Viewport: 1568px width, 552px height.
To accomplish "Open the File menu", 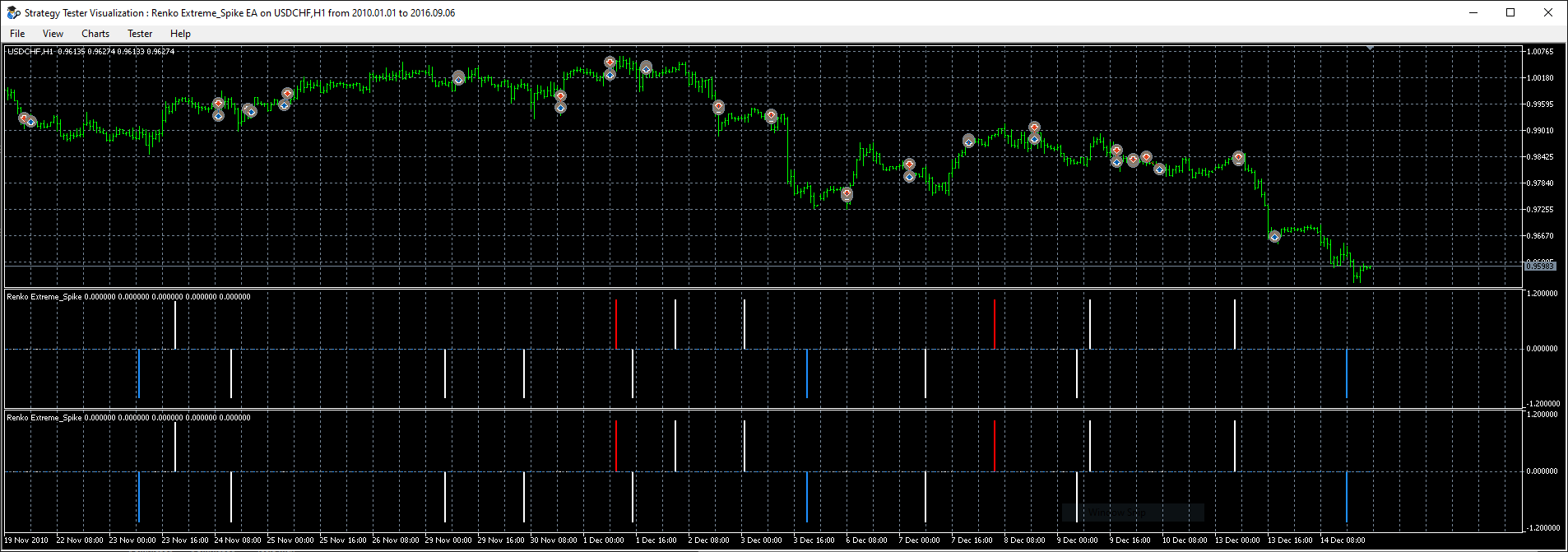I will click(x=17, y=34).
